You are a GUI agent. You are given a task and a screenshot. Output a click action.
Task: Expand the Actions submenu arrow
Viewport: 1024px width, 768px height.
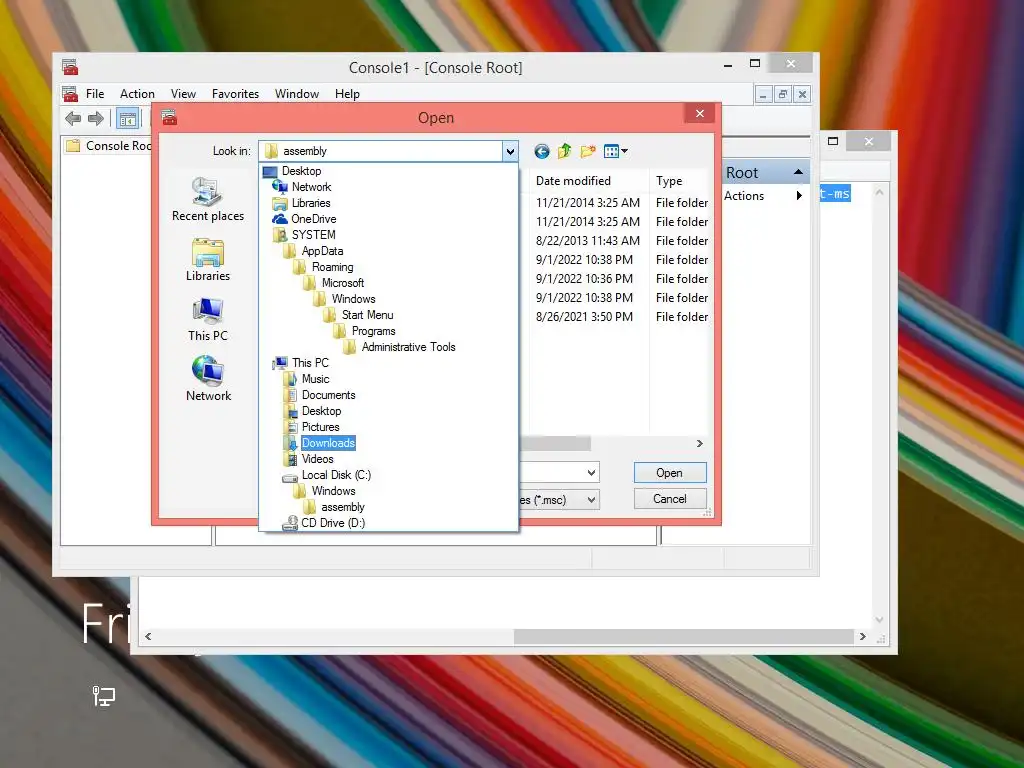(799, 195)
